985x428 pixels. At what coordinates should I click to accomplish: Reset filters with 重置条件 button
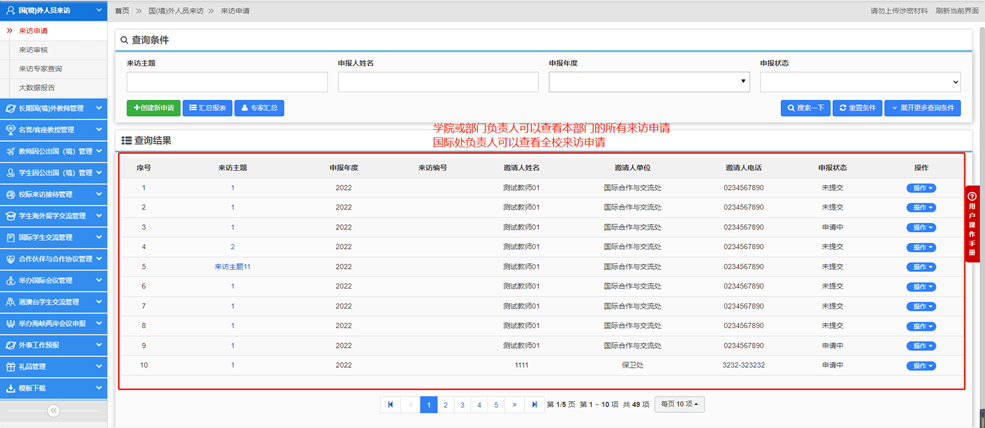(x=857, y=107)
